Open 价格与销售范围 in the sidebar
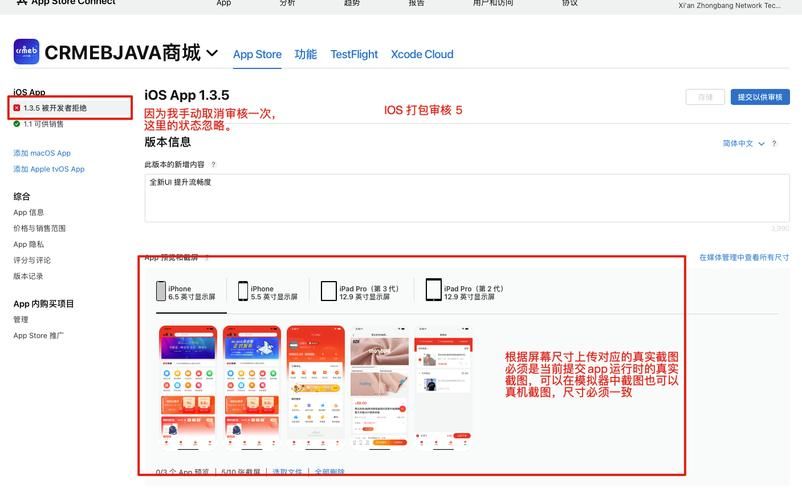Image resolution: width=802 pixels, height=500 pixels. 39,228
